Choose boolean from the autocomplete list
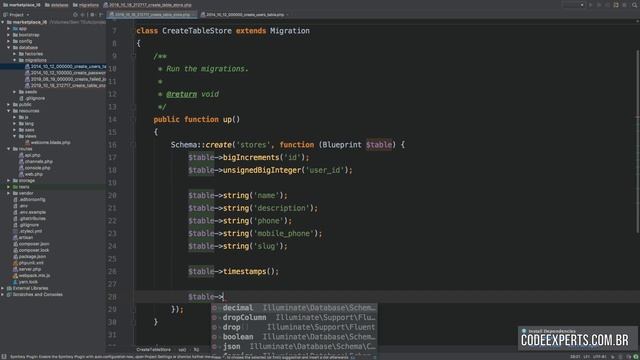 click(294, 337)
